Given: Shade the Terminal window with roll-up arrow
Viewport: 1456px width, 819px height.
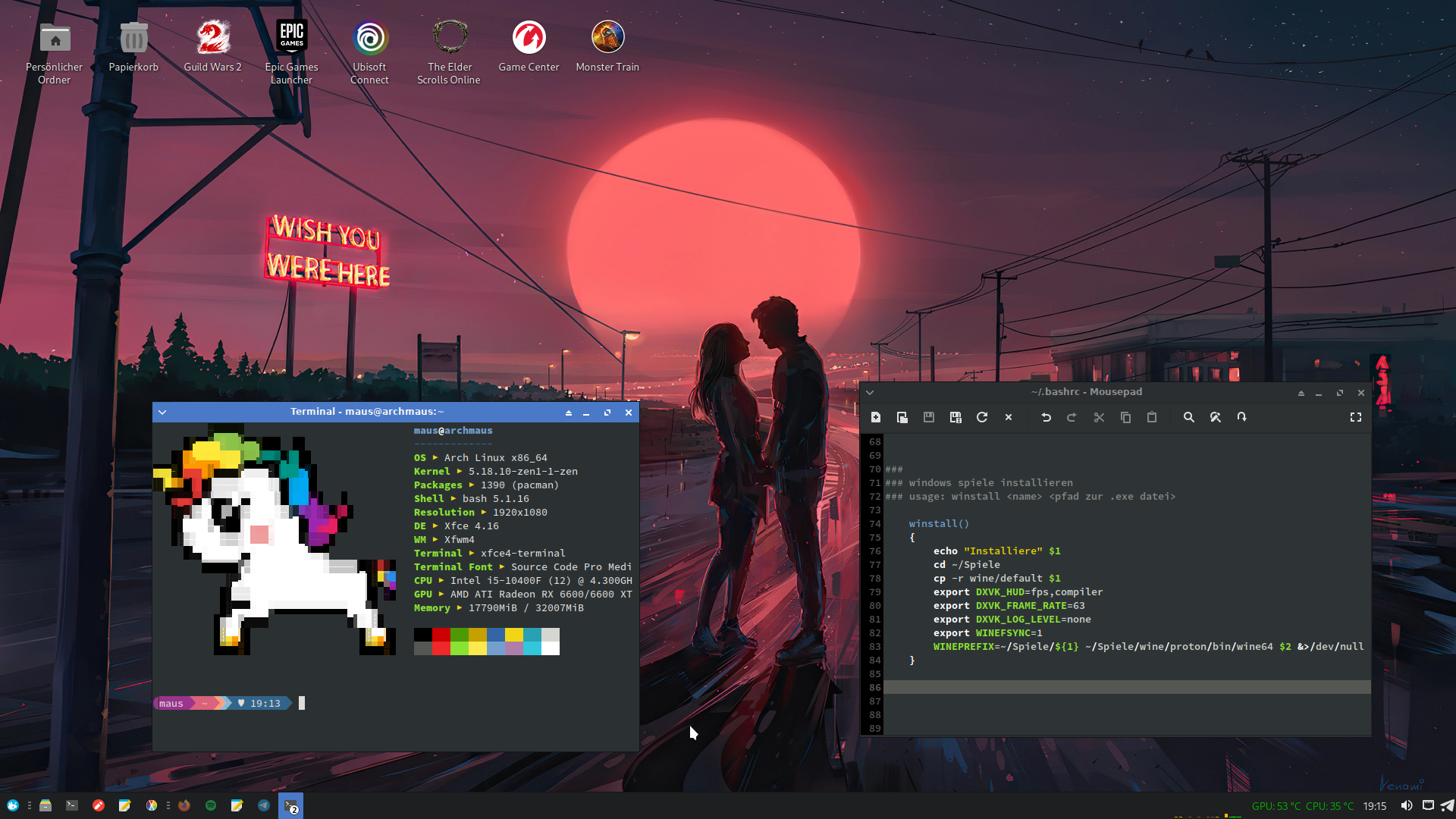Looking at the screenshot, I should [568, 413].
